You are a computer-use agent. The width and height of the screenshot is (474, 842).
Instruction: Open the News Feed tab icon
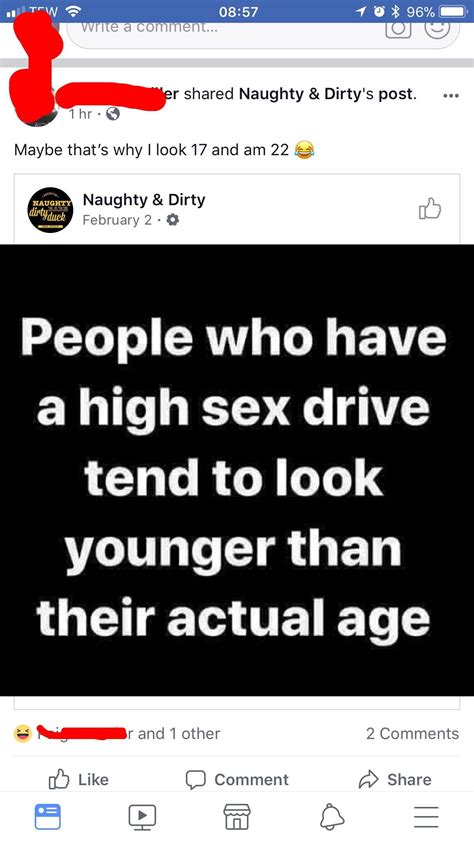click(47, 817)
